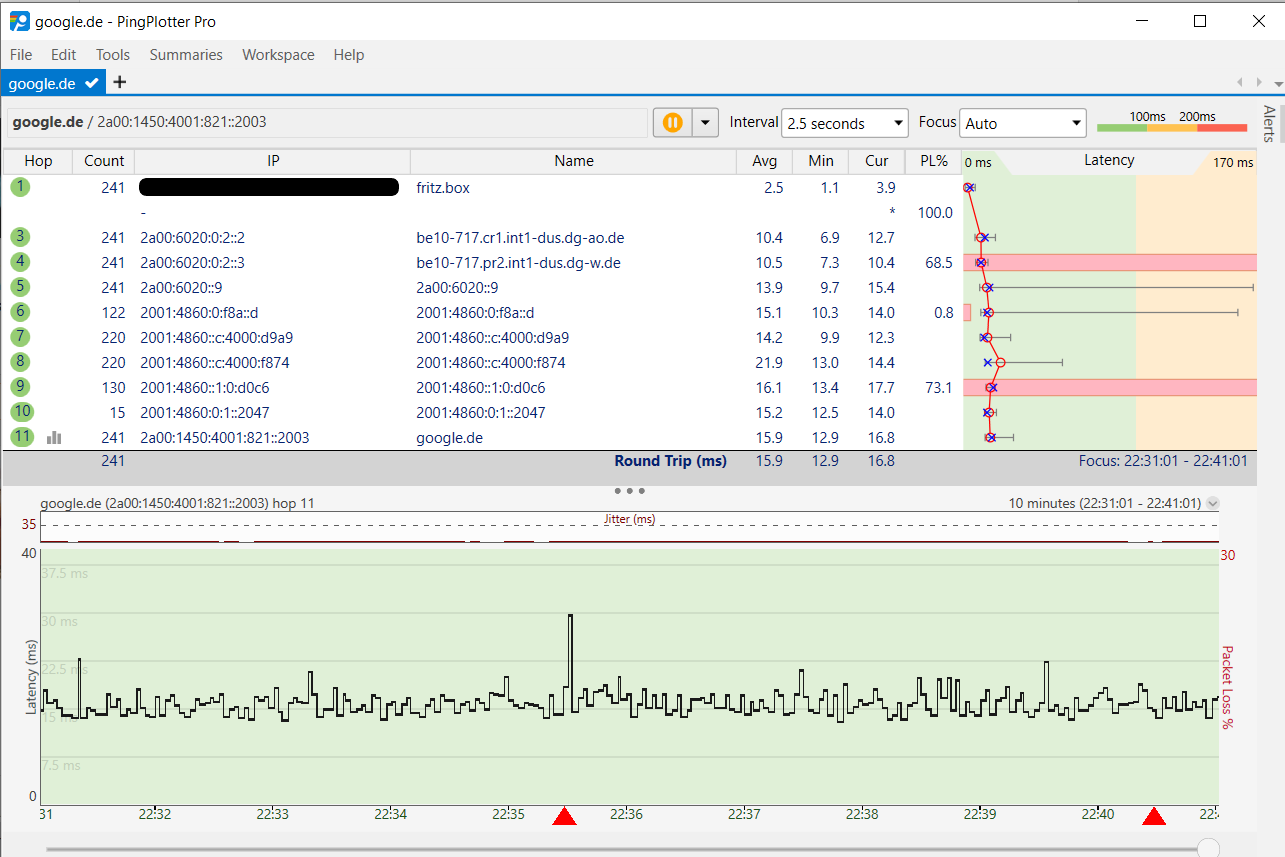Select hop 3 circle icon

coord(21,237)
